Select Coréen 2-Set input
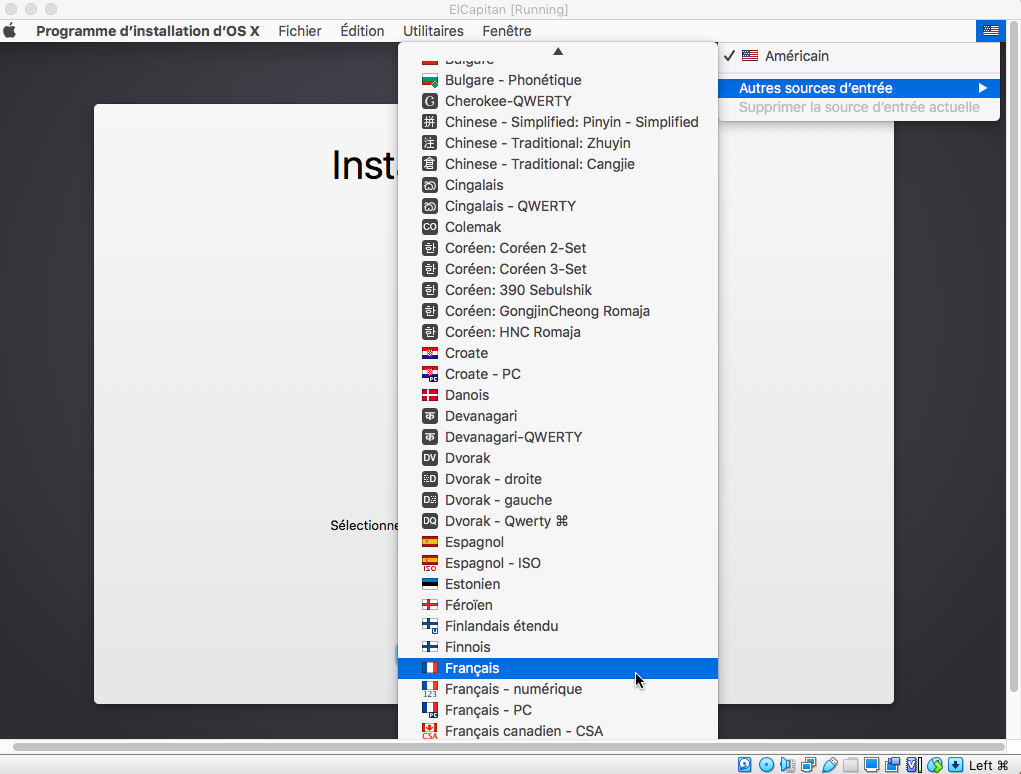 [x=557, y=248]
